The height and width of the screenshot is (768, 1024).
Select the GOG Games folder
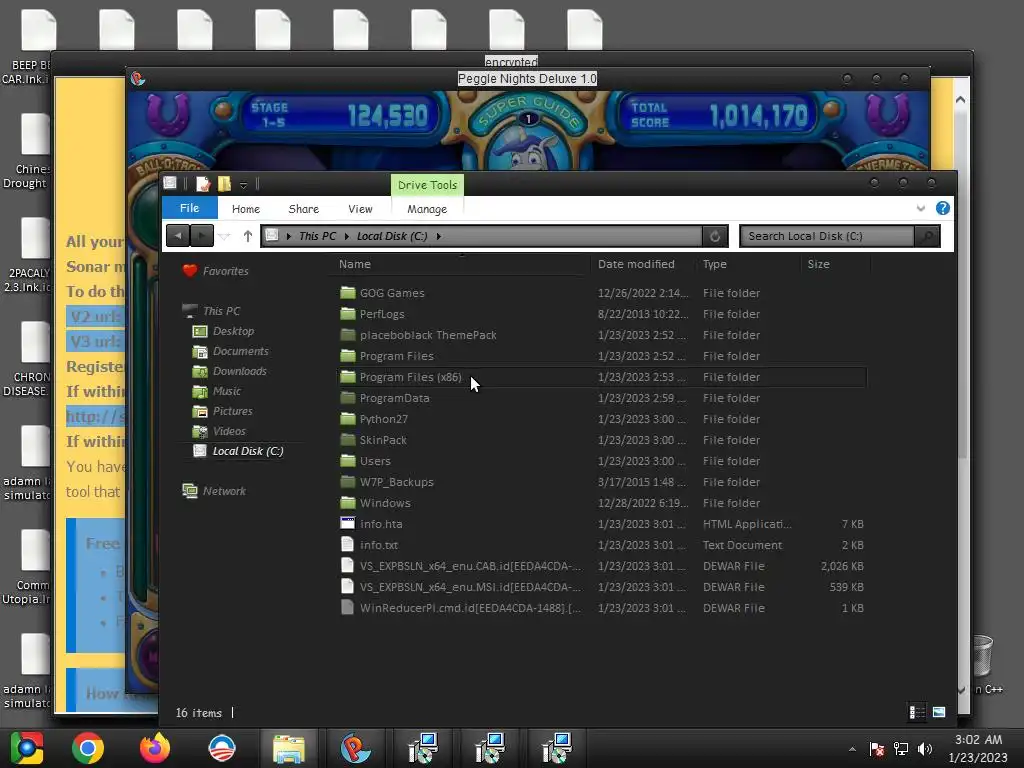pos(392,293)
